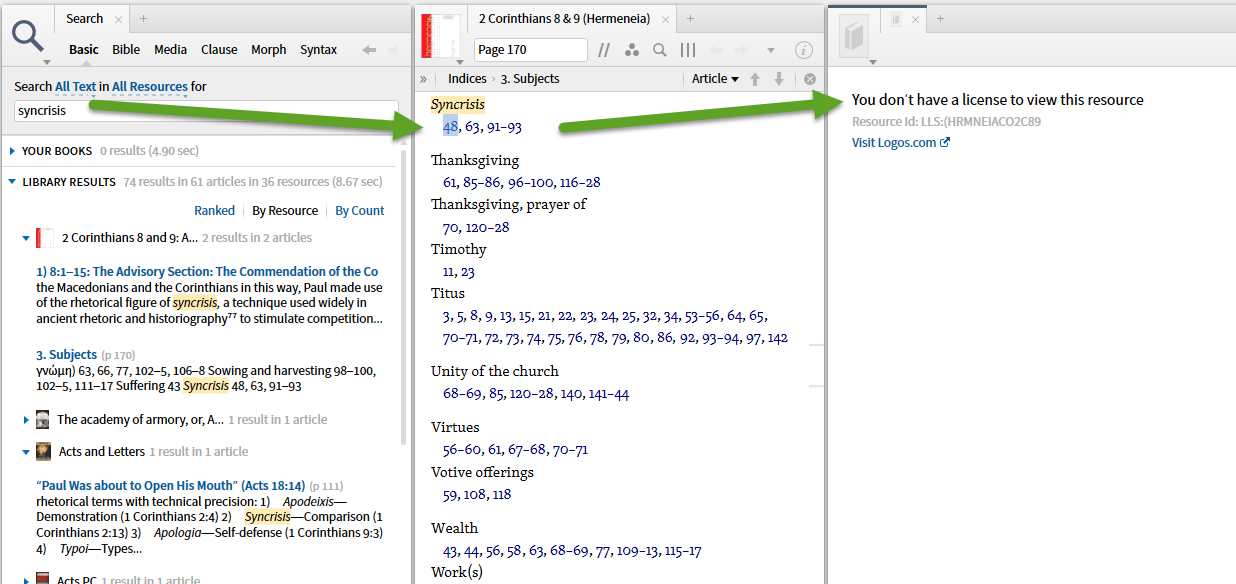This screenshot has height=584, width=1236.
Task: Click the visual filters dots icon
Action: point(632,50)
